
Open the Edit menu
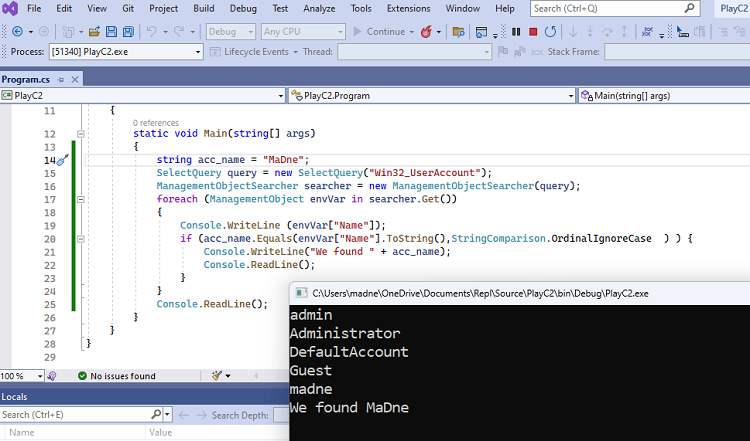(64, 9)
